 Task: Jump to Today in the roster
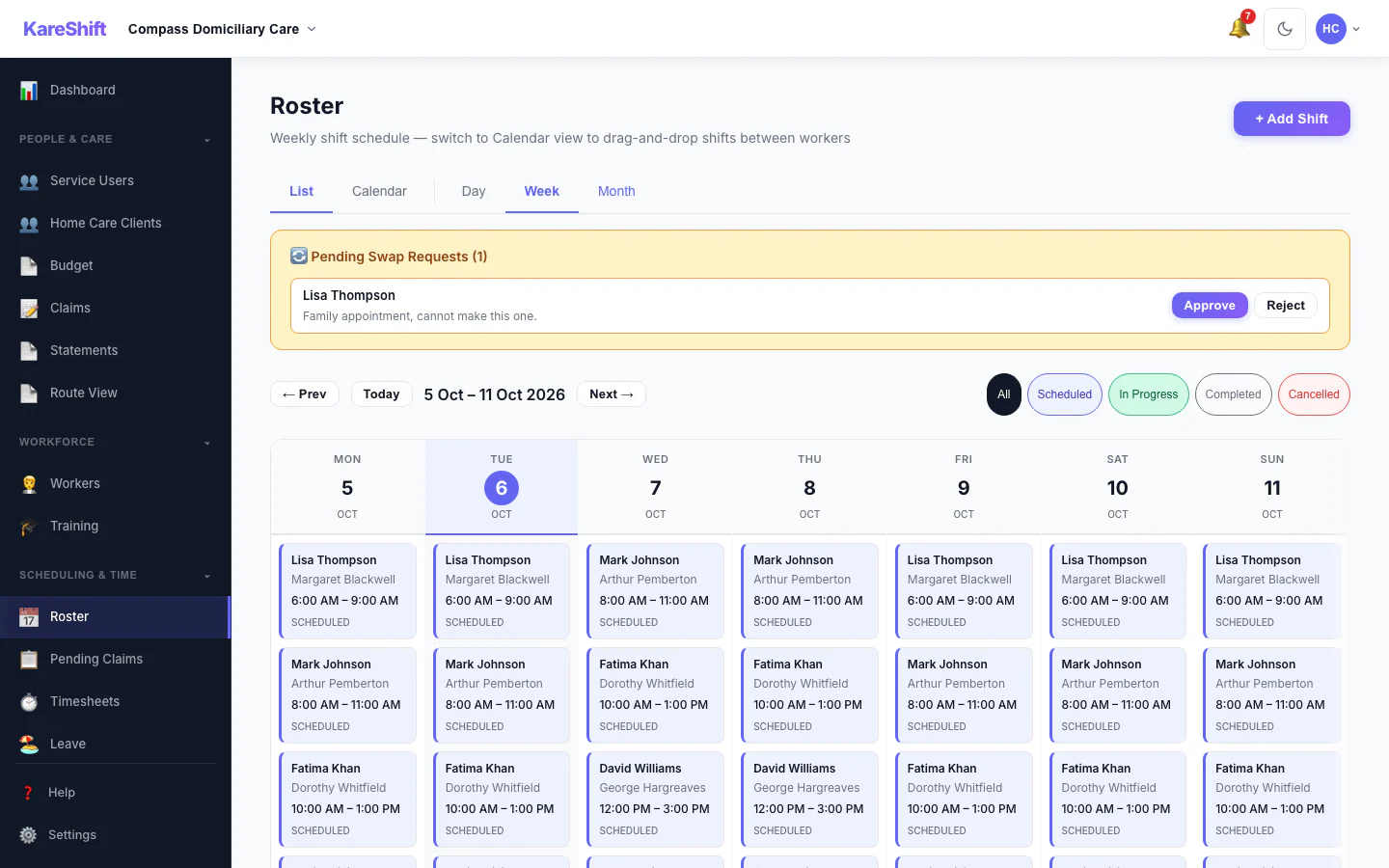(x=381, y=394)
